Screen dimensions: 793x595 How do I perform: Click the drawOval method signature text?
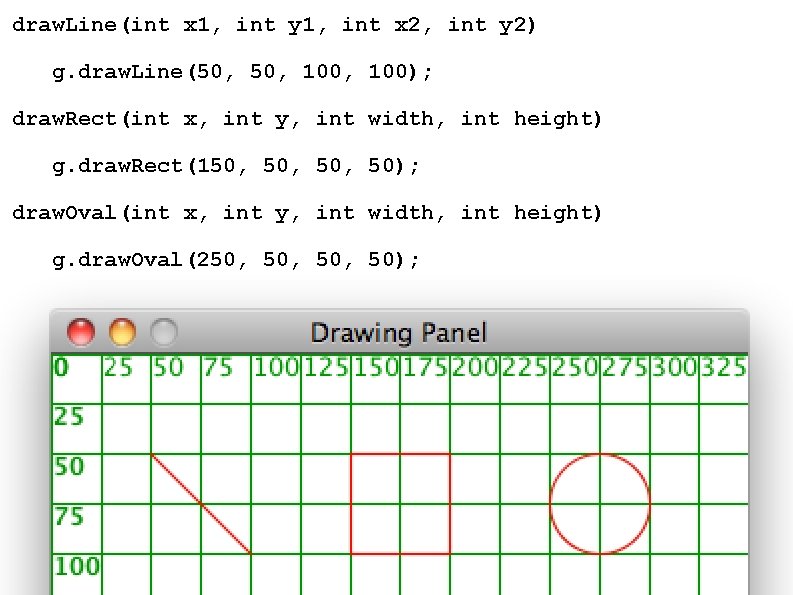[x=306, y=213]
